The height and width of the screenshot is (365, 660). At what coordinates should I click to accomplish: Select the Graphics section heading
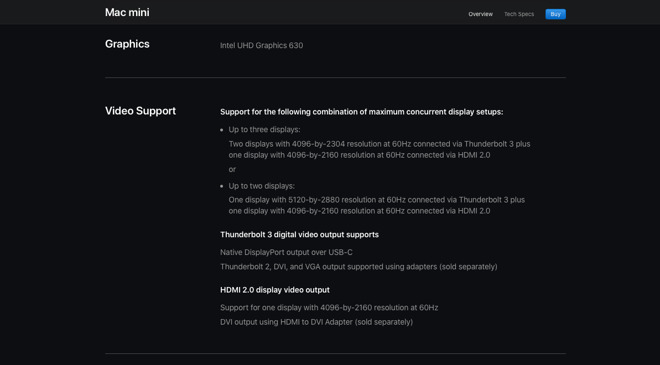127,44
